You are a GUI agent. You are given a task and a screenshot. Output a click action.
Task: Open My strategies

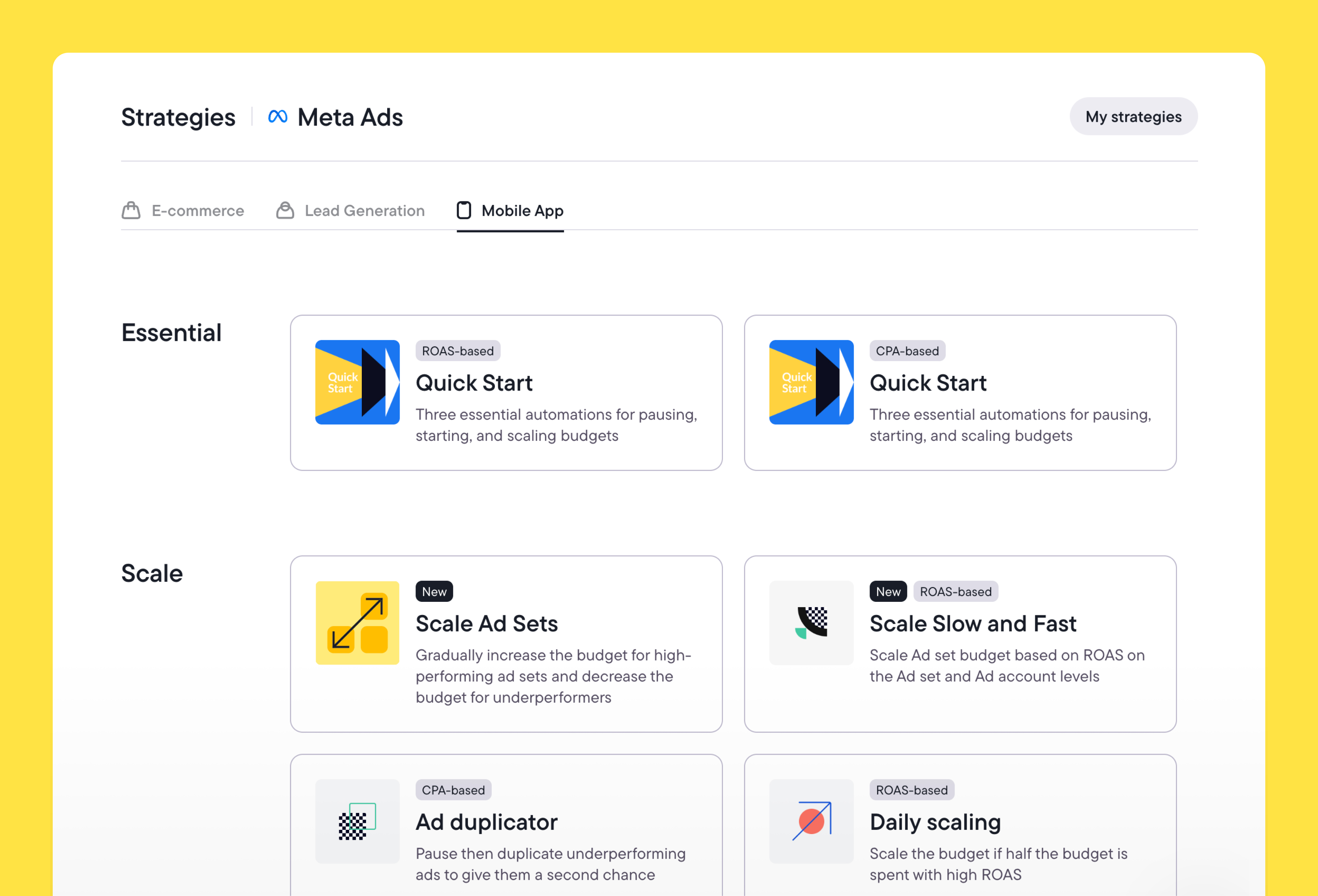click(1133, 117)
